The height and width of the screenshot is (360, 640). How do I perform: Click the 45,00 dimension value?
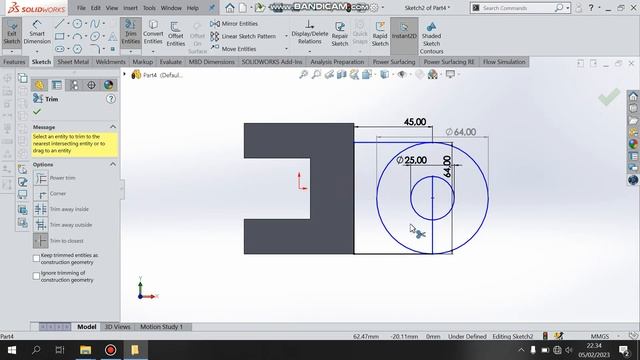415,122
